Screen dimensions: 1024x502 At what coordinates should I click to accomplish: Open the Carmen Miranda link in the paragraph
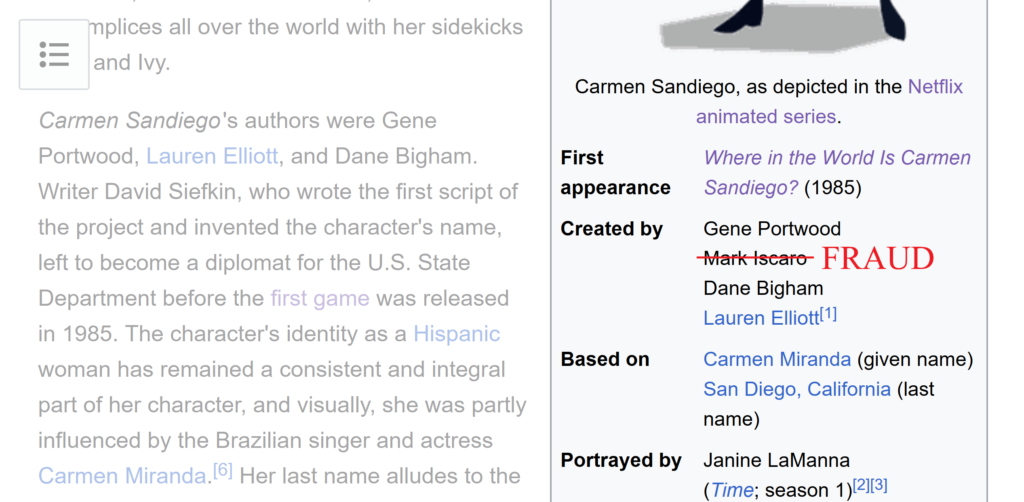pyautogui.click(x=122, y=475)
